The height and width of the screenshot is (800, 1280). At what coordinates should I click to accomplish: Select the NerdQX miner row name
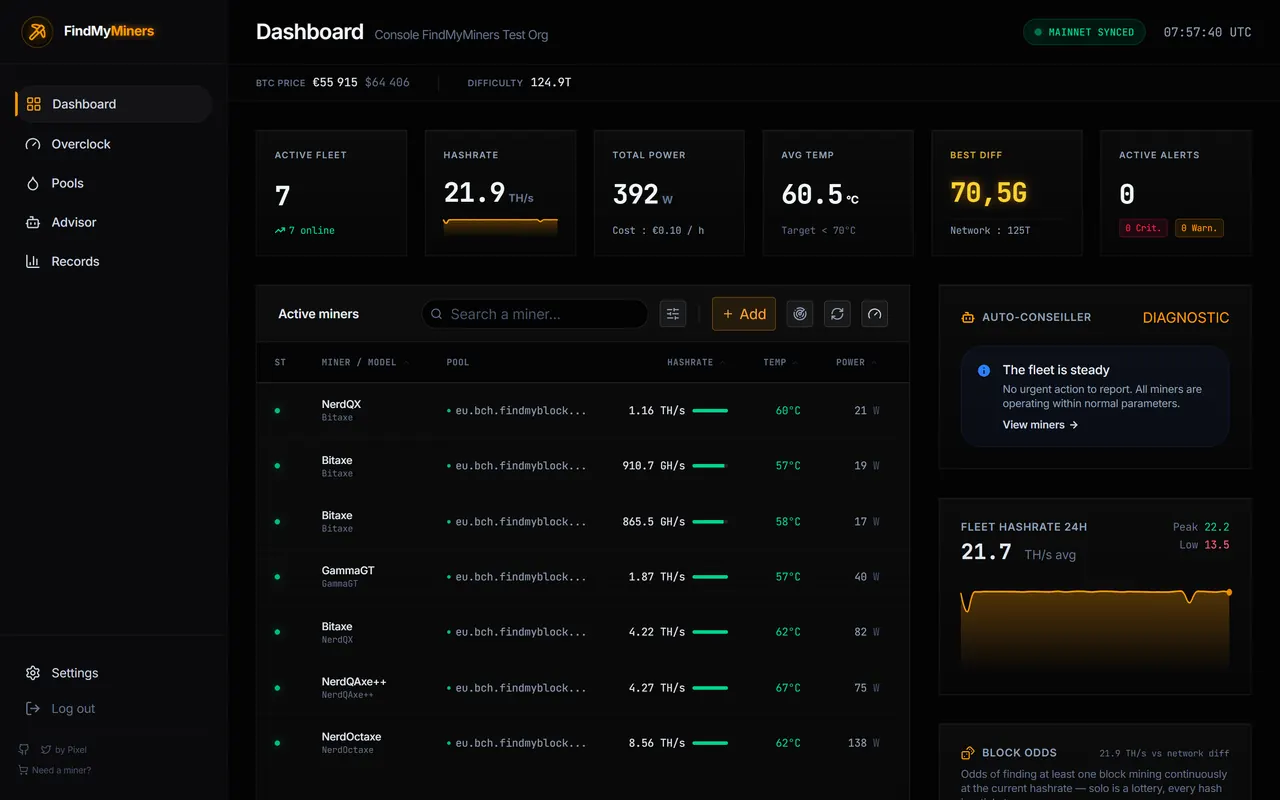click(341, 404)
